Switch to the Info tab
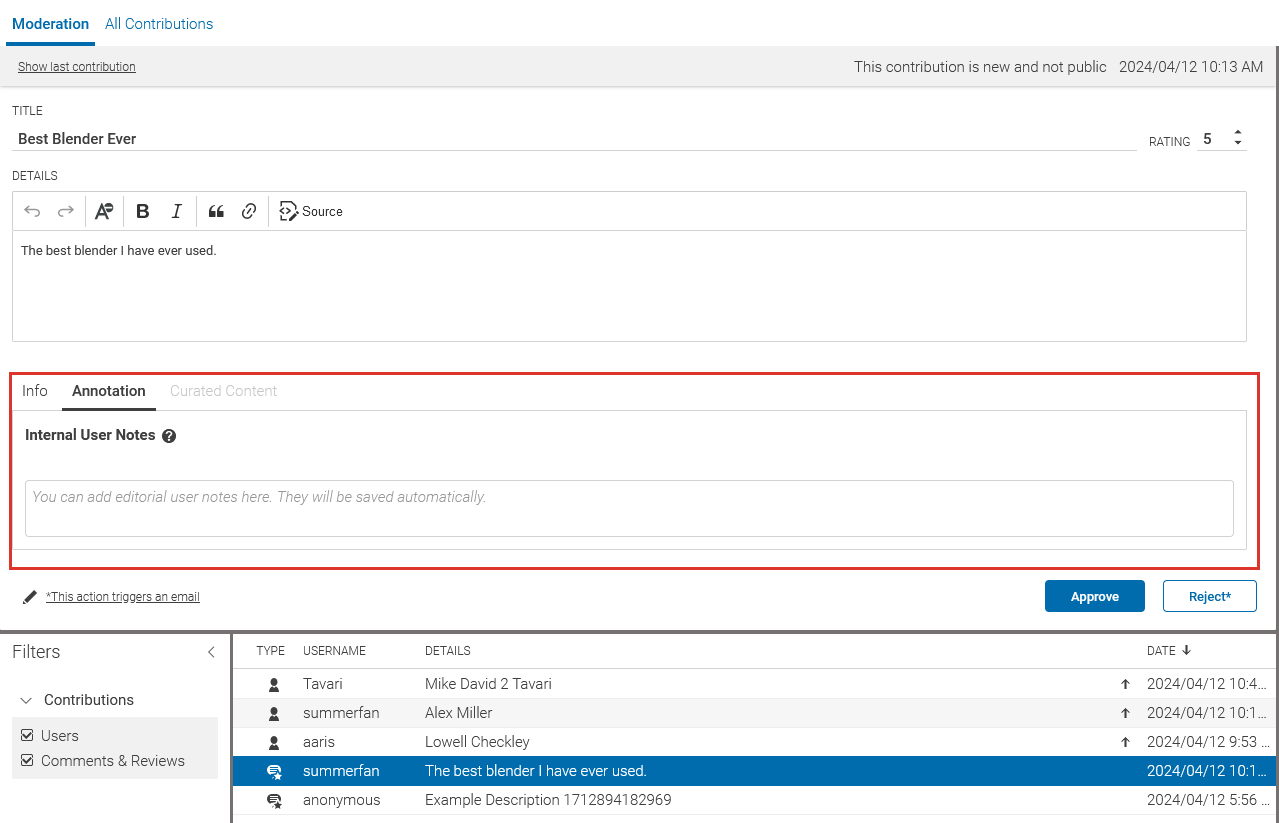 click(35, 391)
